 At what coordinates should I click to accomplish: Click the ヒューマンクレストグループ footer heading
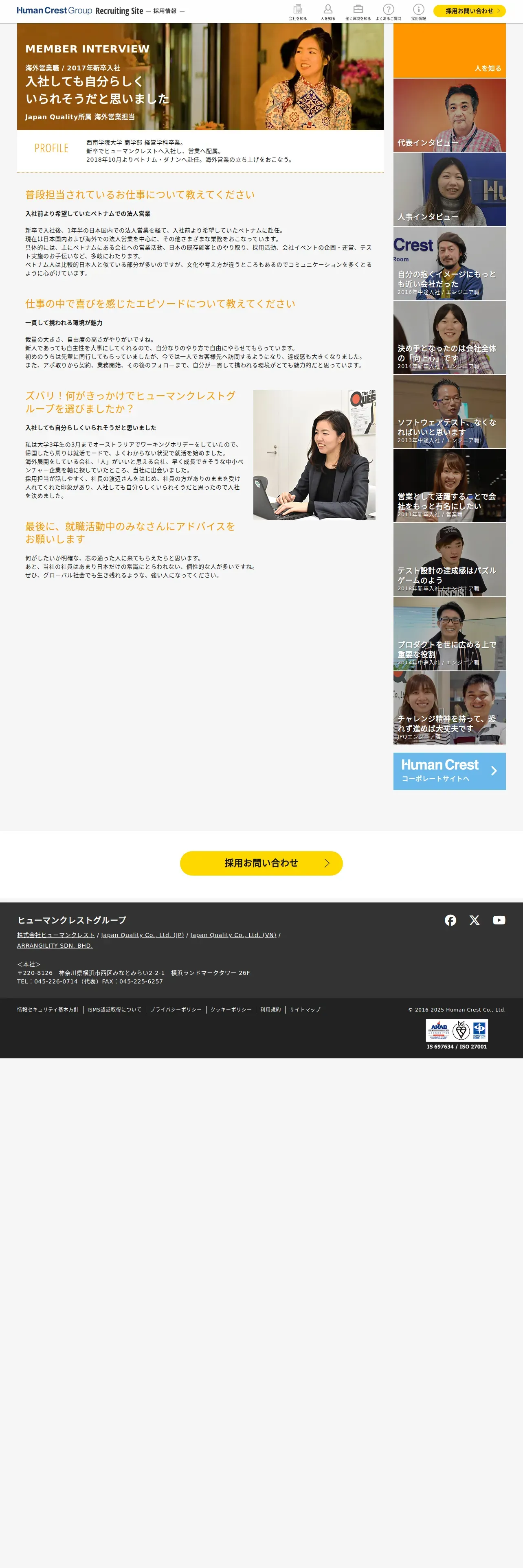coord(72,920)
